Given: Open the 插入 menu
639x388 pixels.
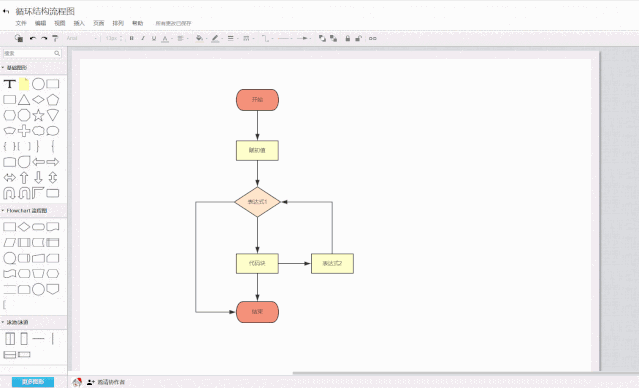Looking at the screenshot, I should (x=79, y=23).
